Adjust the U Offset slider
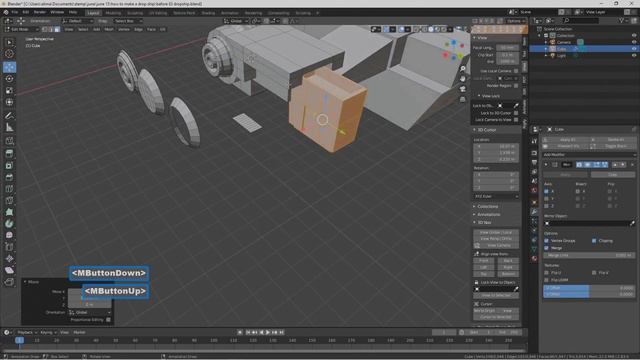The height and width of the screenshot is (360, 640). pyautogui.click(x=589, y=288)
